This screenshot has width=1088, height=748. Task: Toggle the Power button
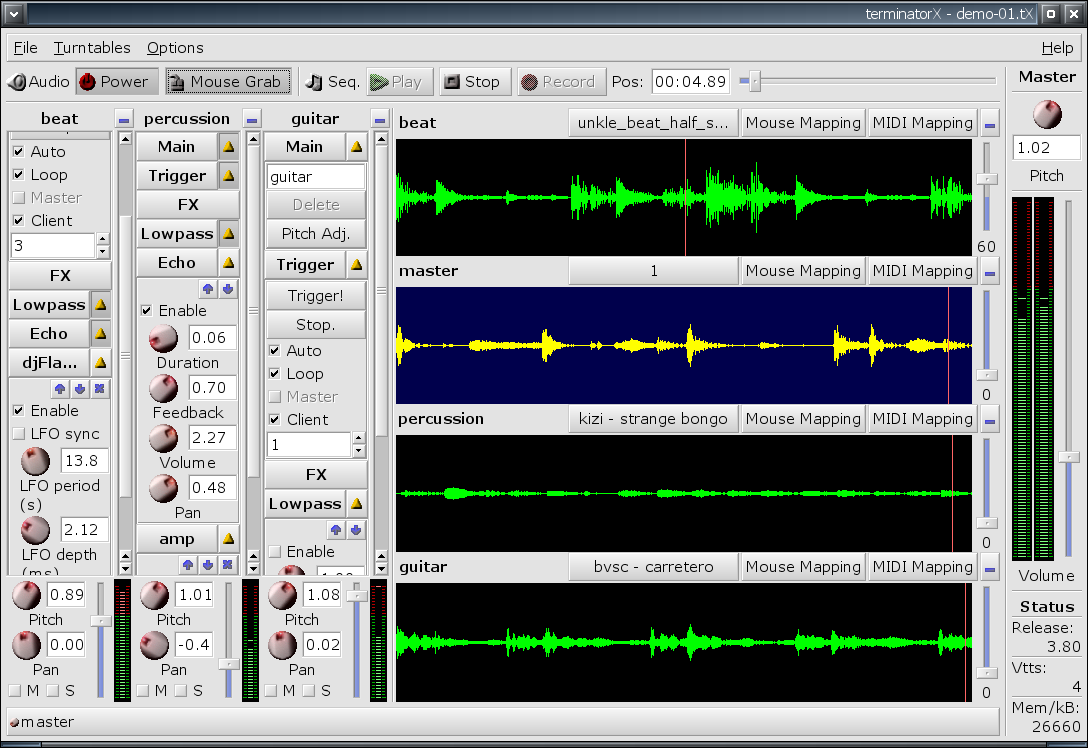[118, 82]
